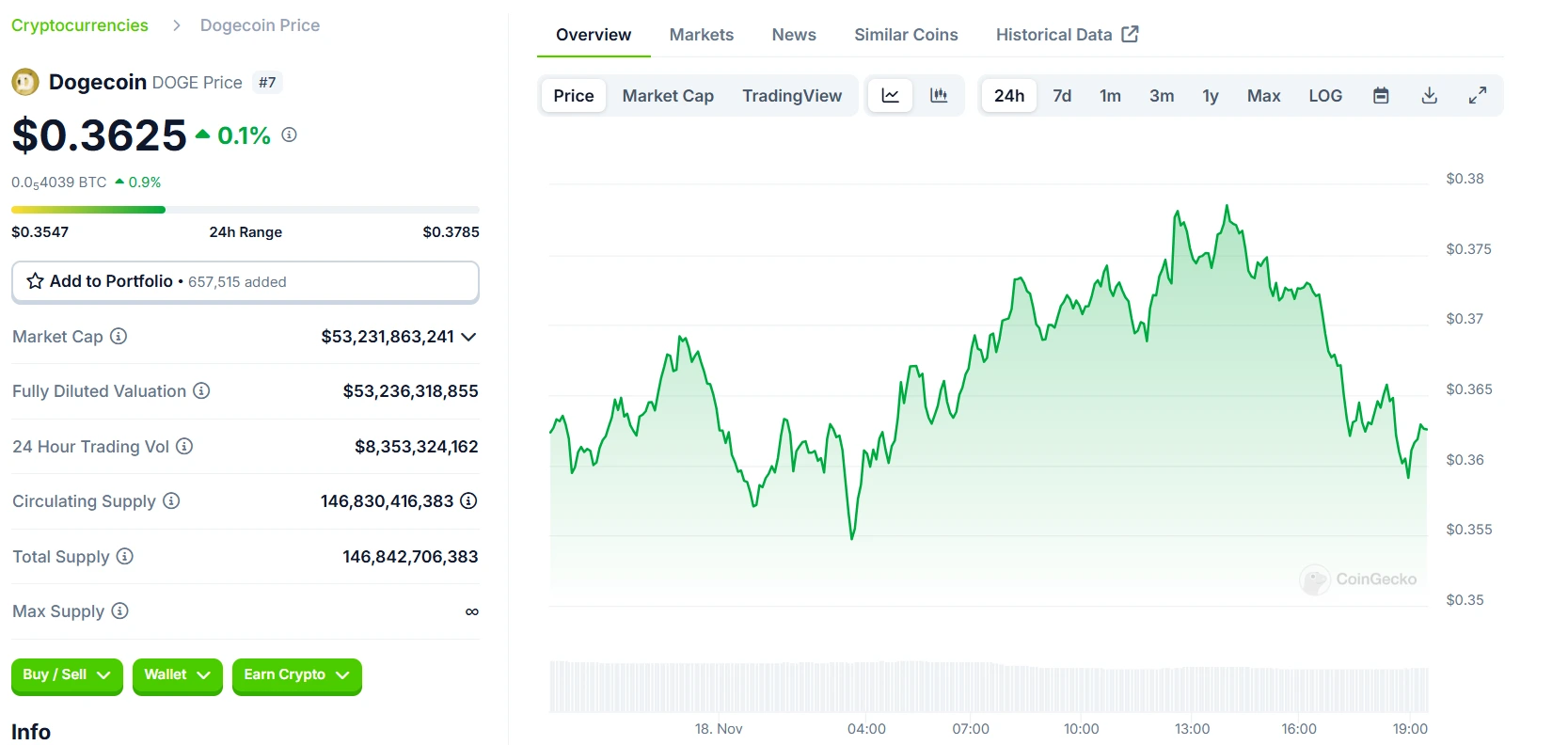Click Fully Diluted Valuation value $53,236,318,855
Image resolution: width=1568 pixels, height=745 pixels.
[x=410, y=390]
